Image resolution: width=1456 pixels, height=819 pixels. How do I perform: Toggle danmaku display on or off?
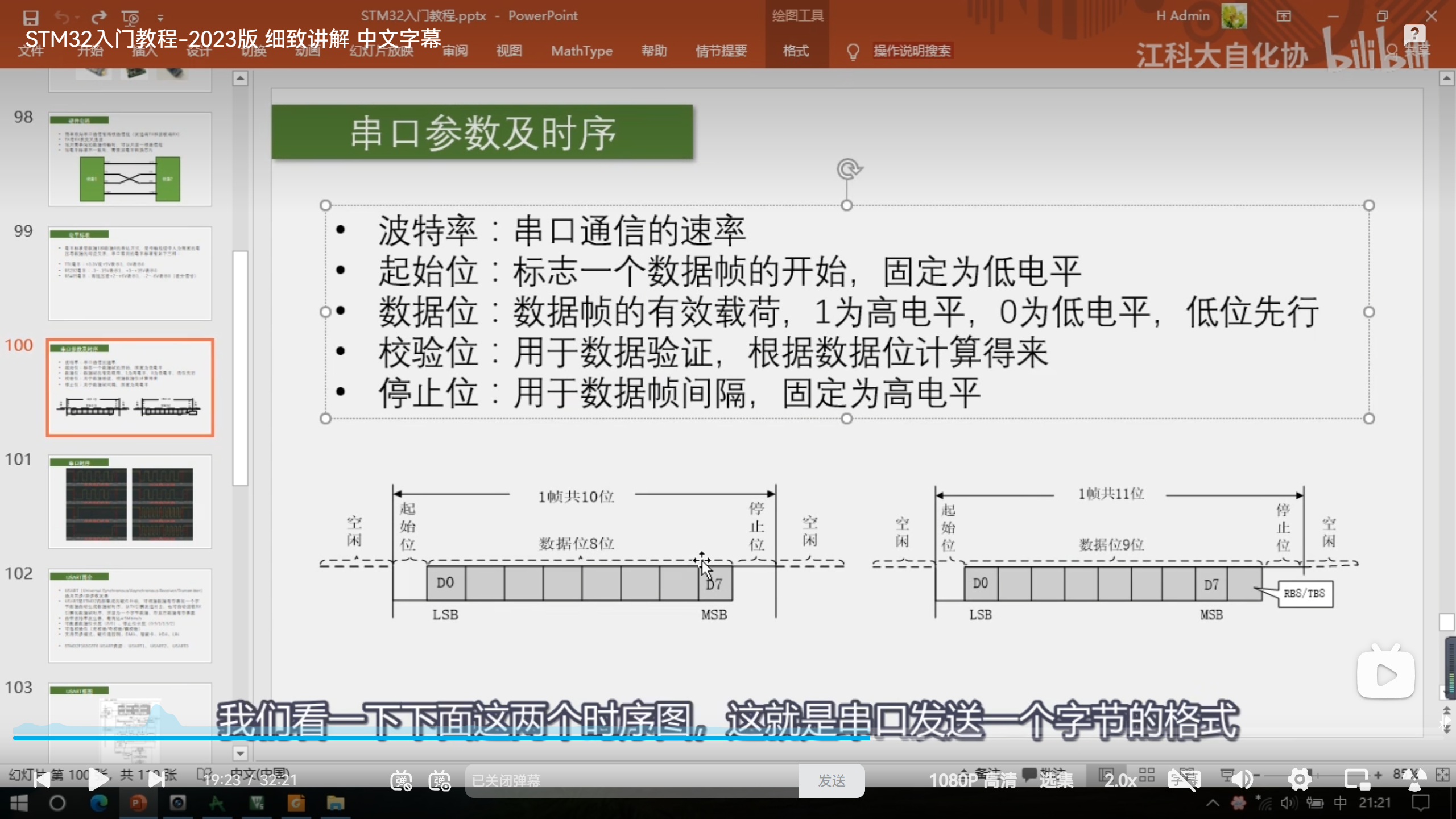tap(401, 781)
